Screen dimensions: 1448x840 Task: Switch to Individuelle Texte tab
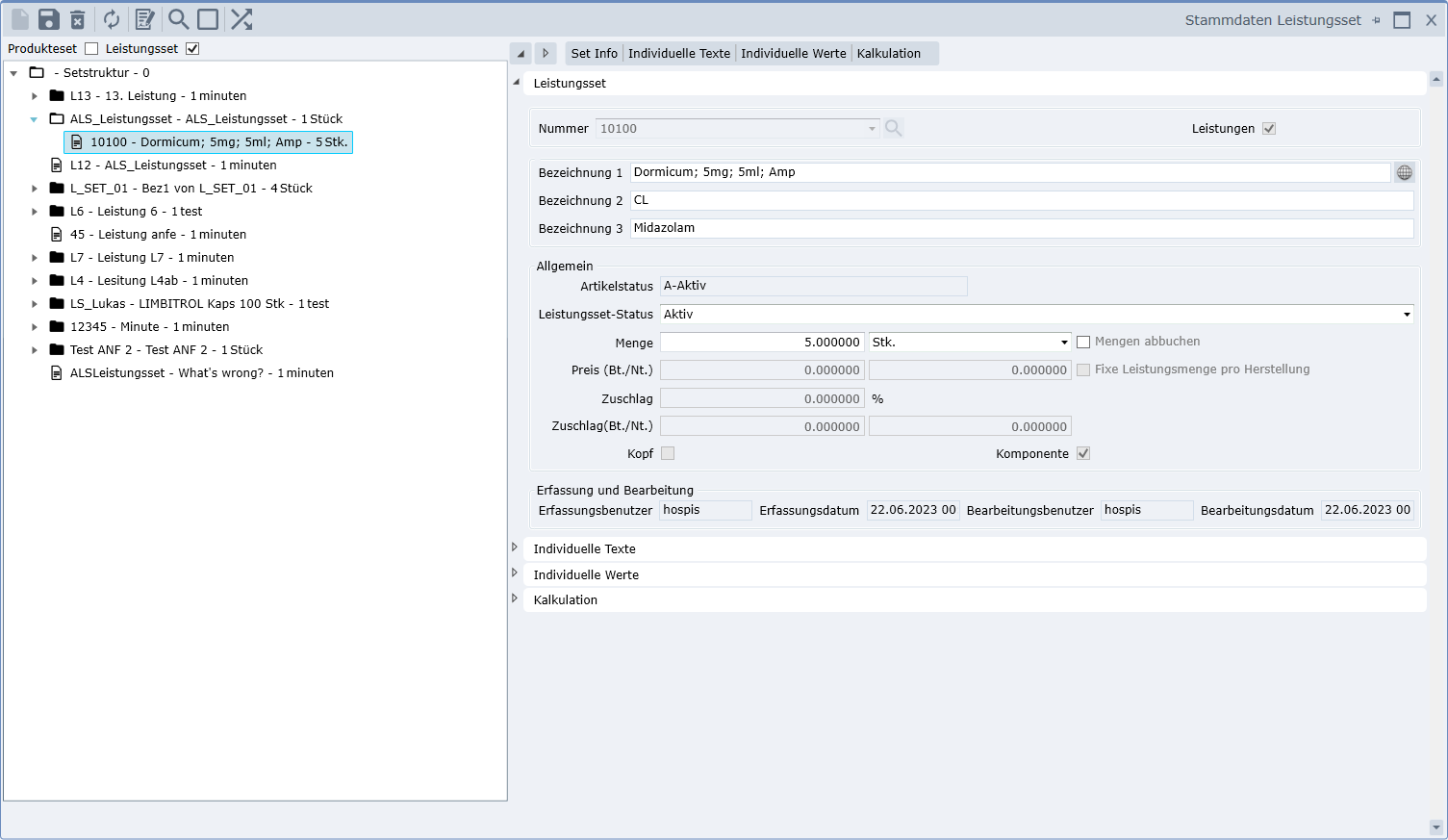[x=678, y=54]
